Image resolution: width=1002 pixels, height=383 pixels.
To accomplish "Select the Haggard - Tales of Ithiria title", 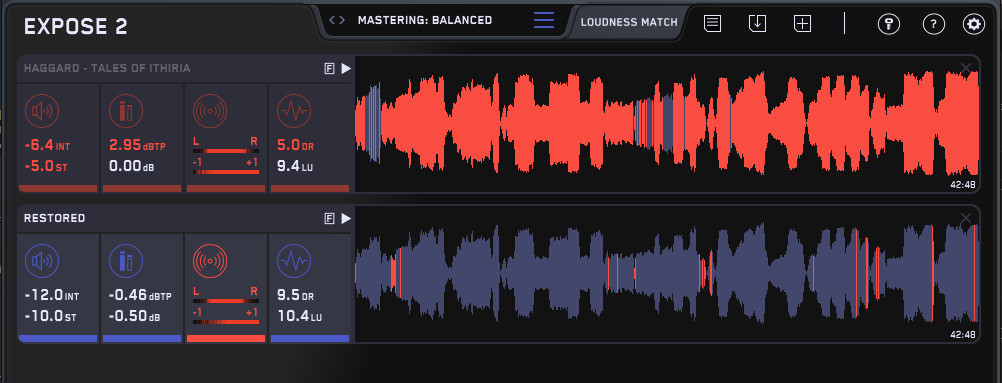I will 107,68.
